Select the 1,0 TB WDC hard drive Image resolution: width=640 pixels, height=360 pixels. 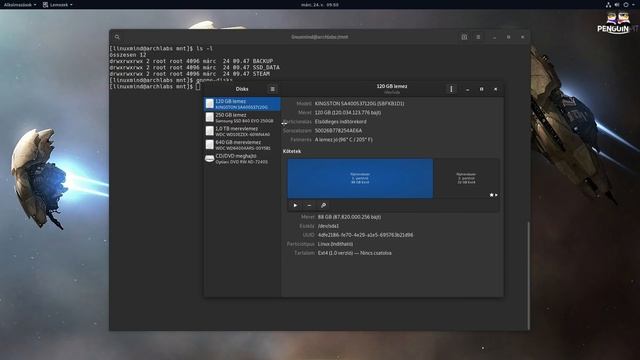242,131
